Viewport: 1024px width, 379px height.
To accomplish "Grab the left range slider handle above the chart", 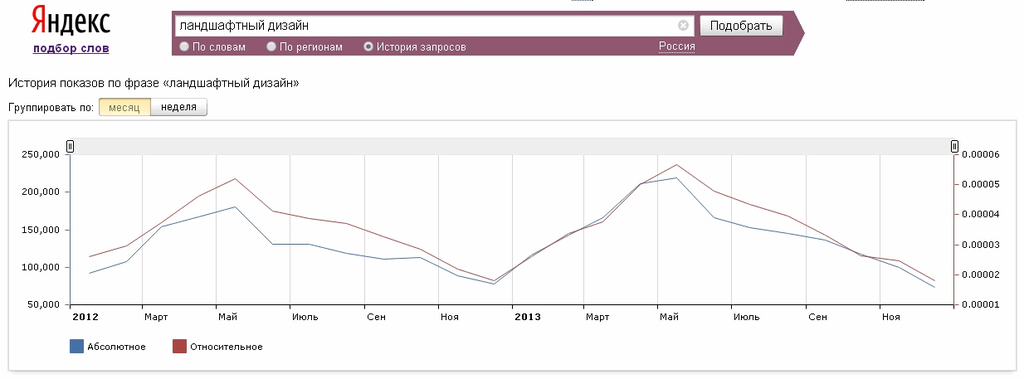I will [x=71, y=146].
